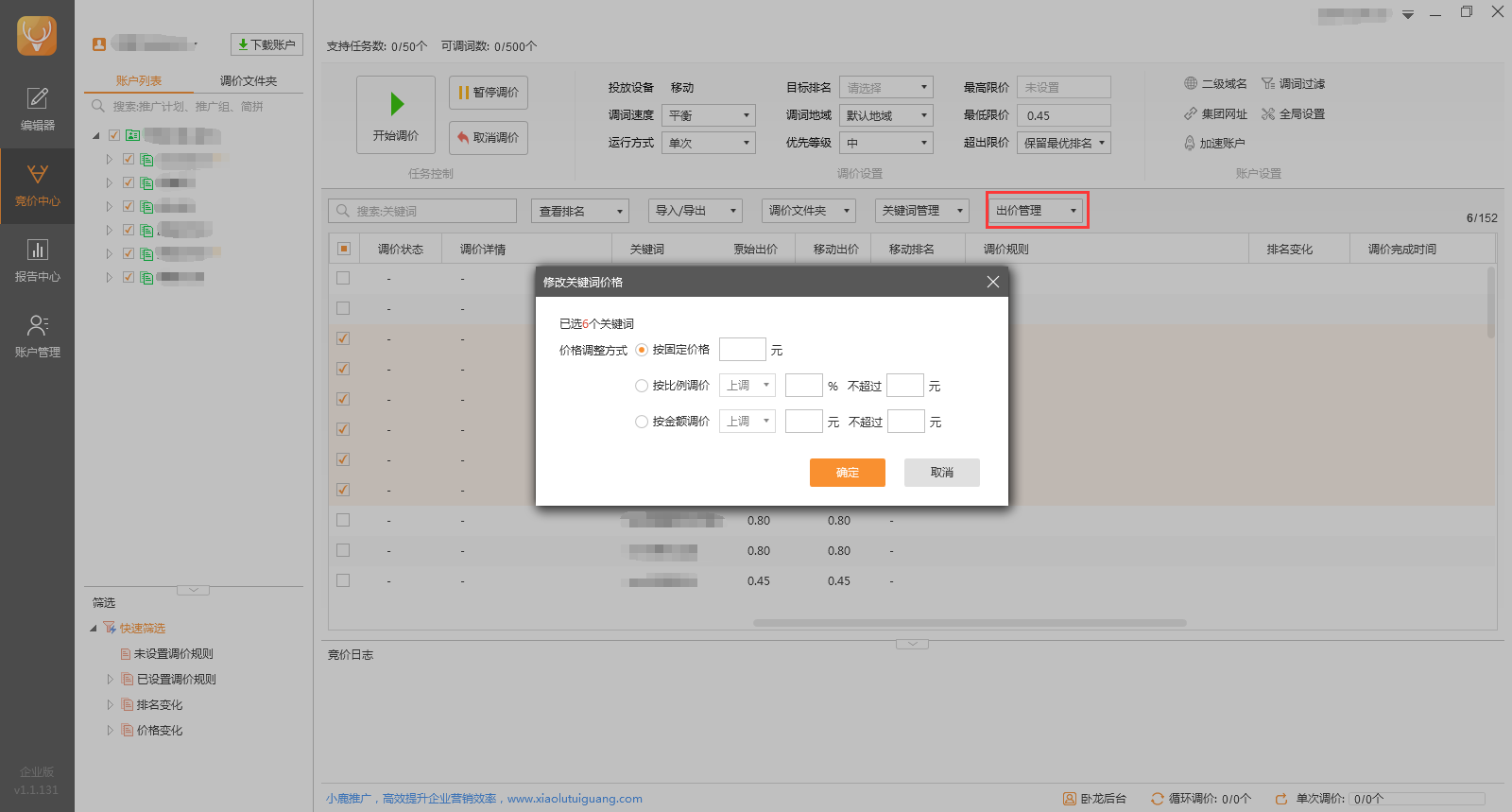Toggle root account checkbox in tree
This screenshot has width=1512, height=812.
click(114, 135)
